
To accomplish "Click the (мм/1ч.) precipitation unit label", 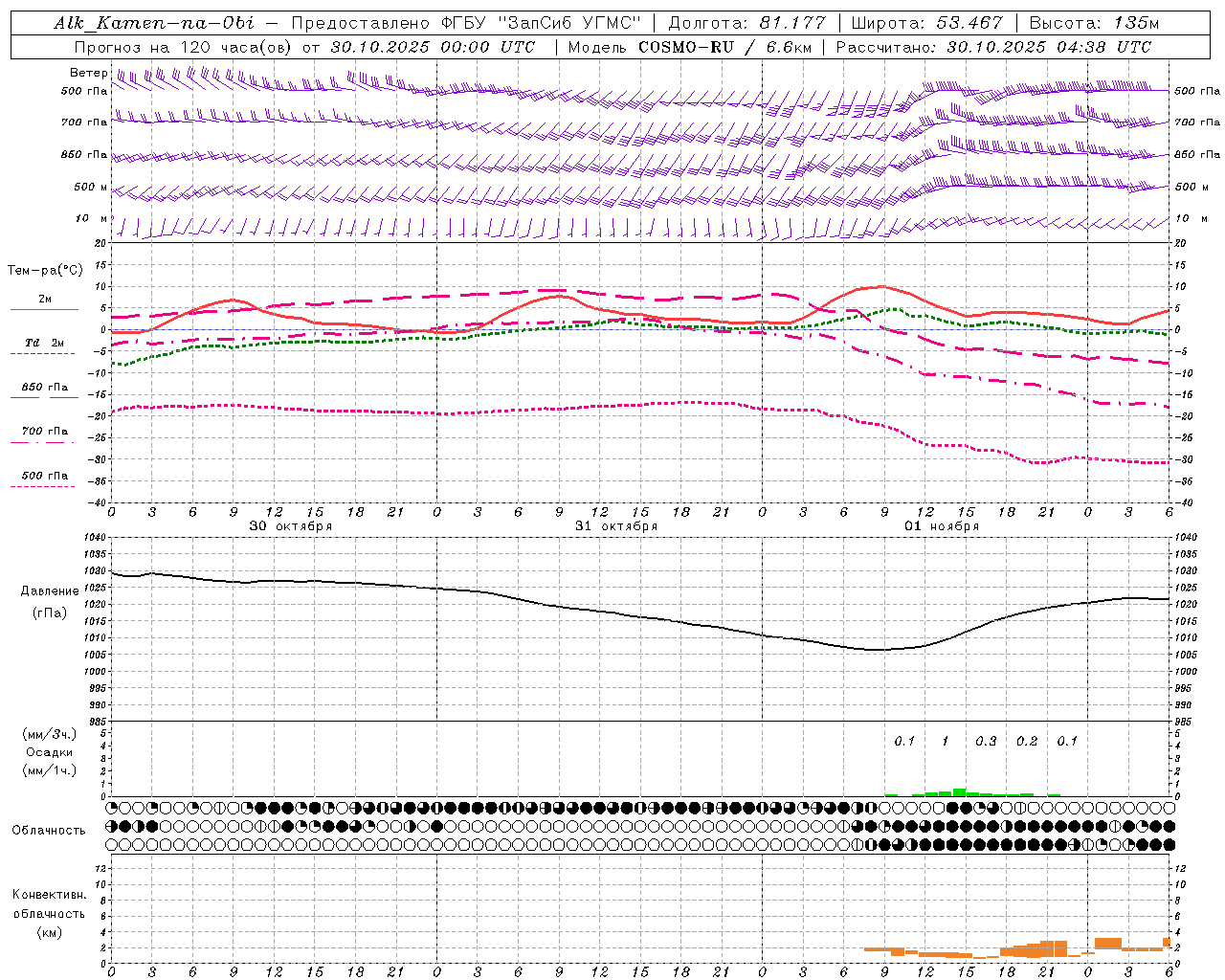I will pos(49,770).
